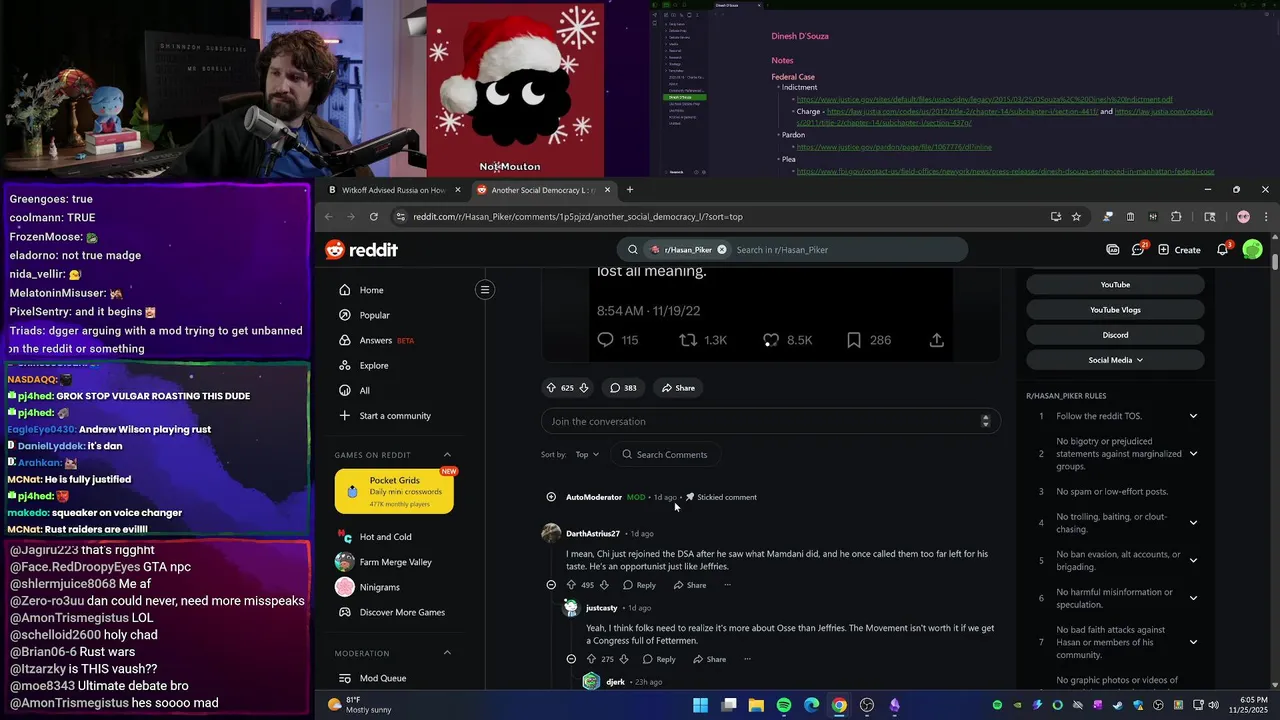Open the 383 comments button
Viewport: 1280px width, 720px height.
623,388
